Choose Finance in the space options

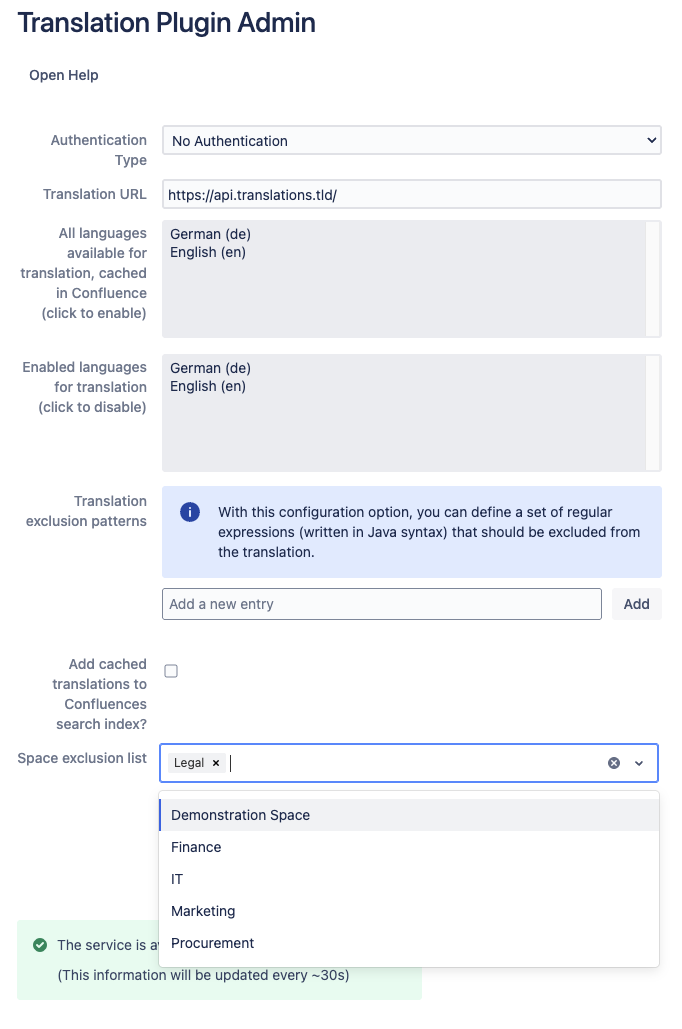tap(196, 847)
